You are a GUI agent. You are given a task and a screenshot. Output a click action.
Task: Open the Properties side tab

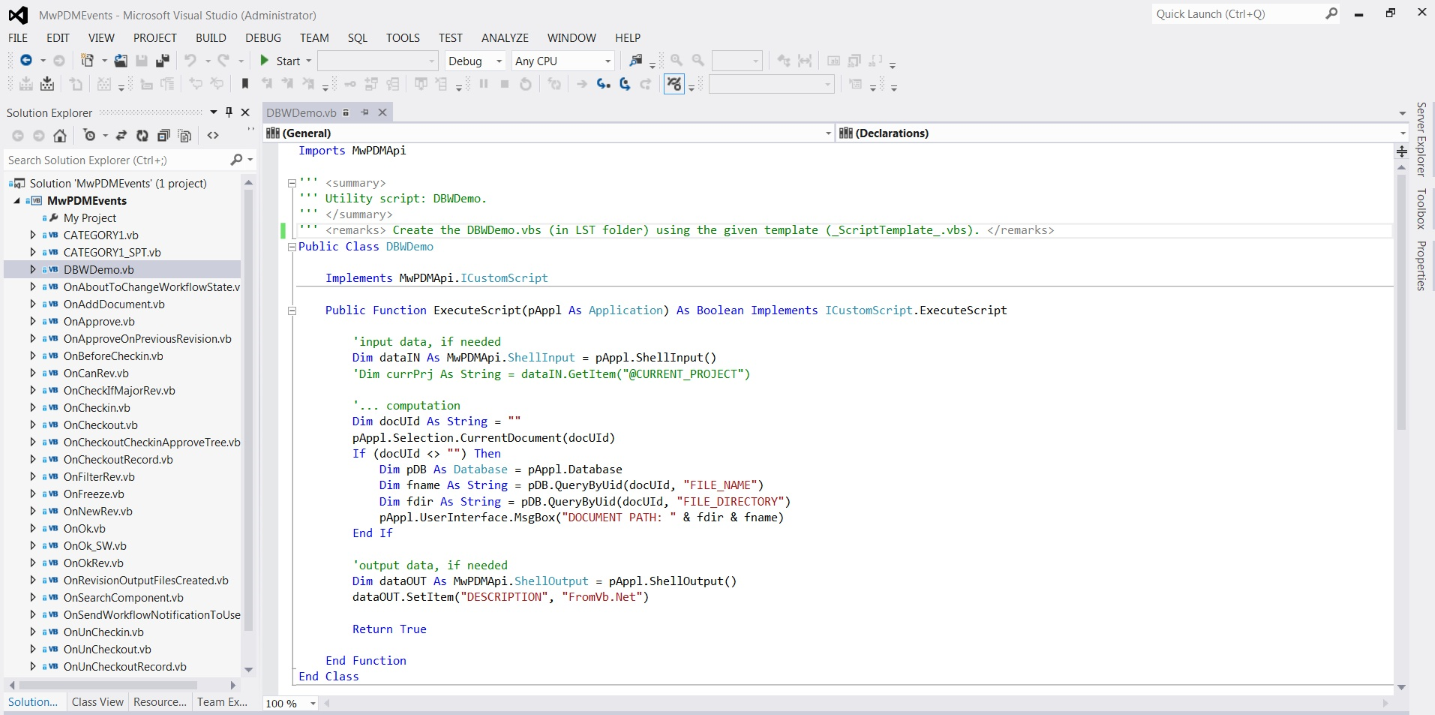pyautogui.click(x=1421, y=266)
